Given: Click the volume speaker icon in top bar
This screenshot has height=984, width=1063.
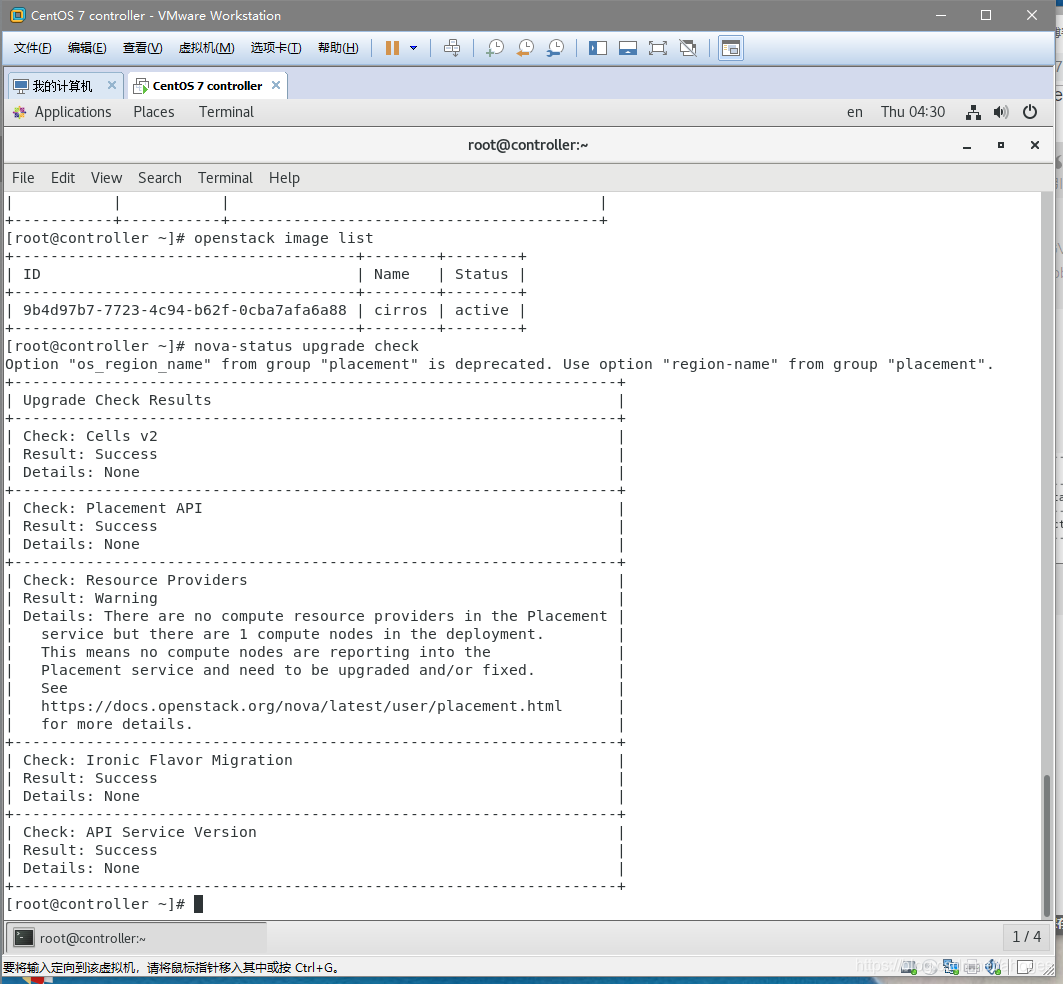Looking at the screenshot, I should point(1001,113).
